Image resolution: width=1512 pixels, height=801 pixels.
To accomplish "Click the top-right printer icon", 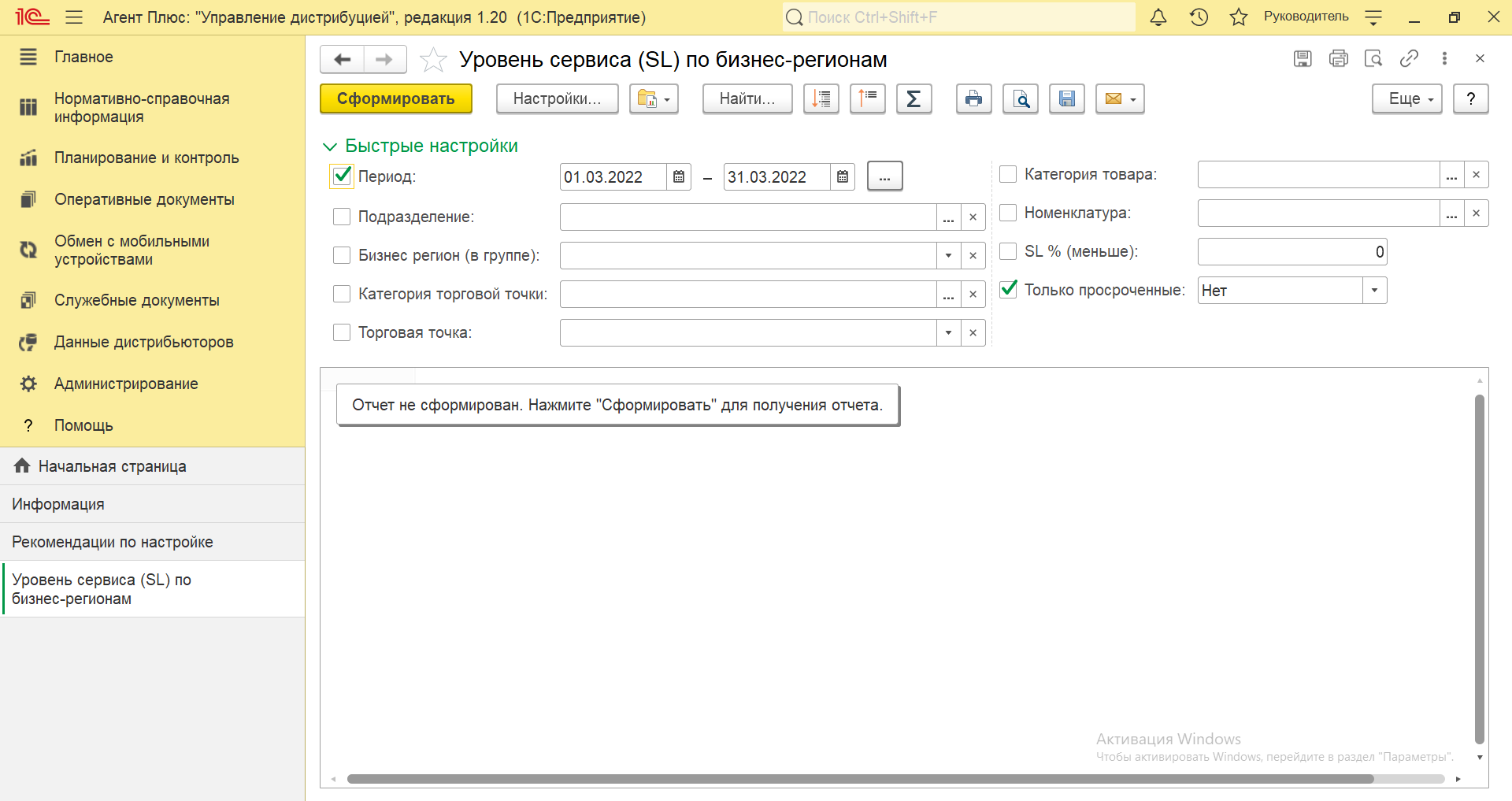I will point(1338,58).
